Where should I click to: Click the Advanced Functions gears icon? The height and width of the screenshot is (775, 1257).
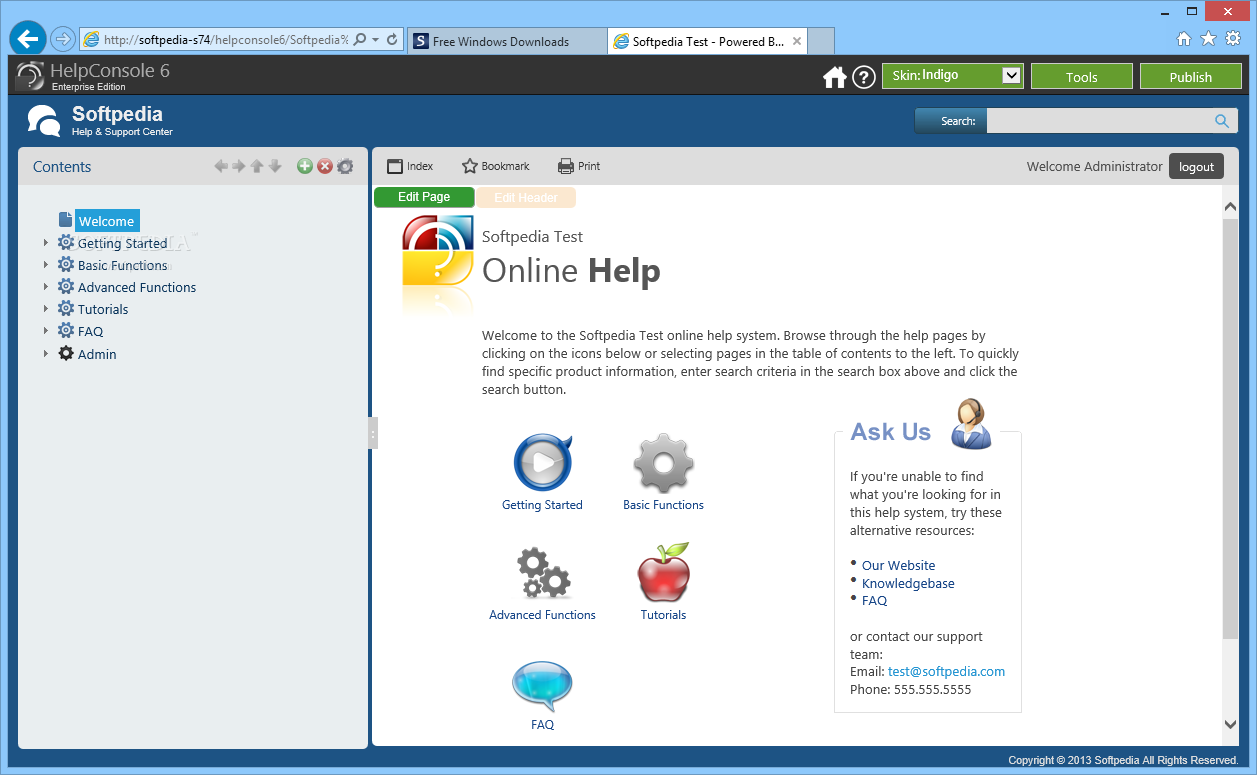click(542, 573)
